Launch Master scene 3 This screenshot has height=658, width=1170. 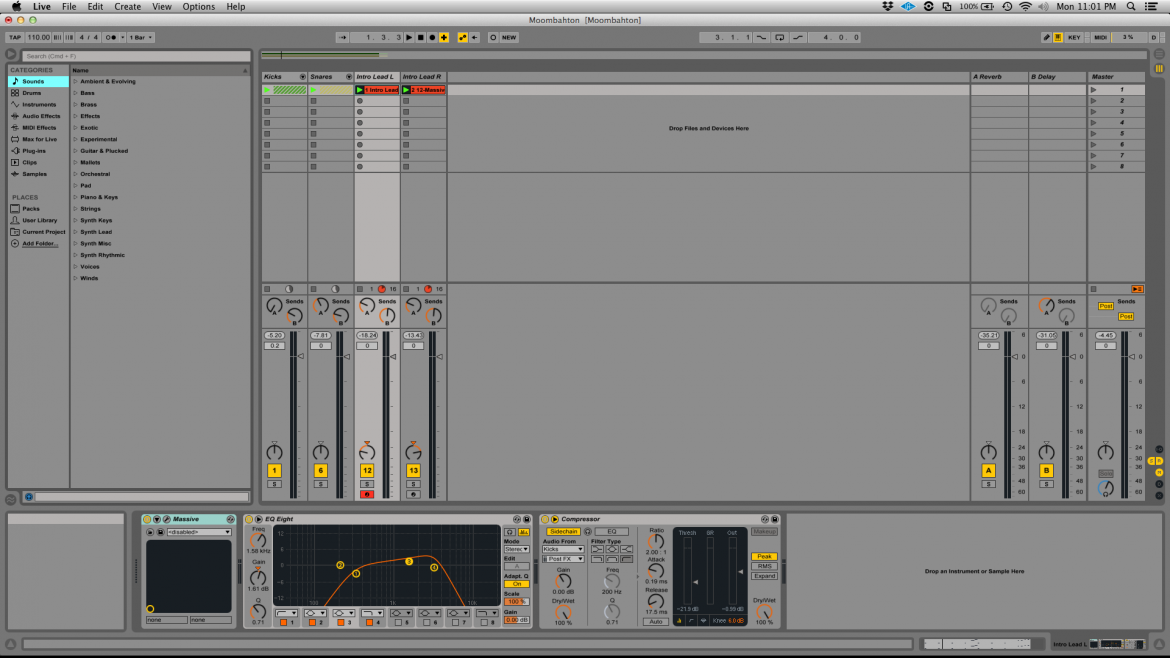coord(1094,112)
